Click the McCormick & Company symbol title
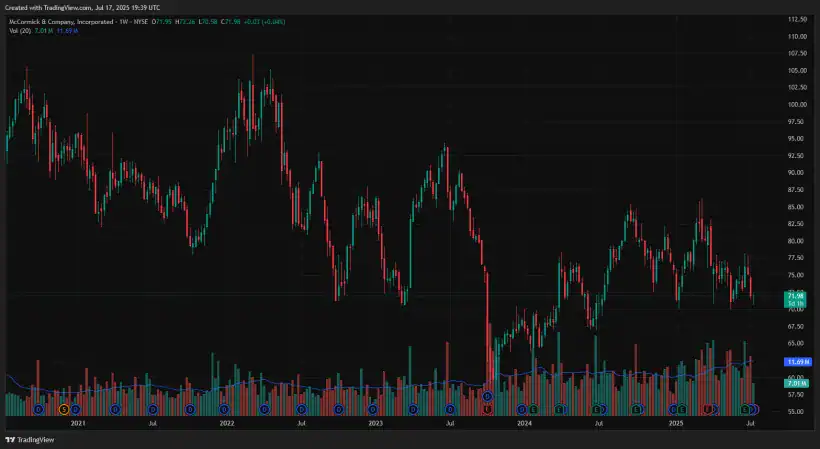820x449 pixels. click(x=60, y=21)
